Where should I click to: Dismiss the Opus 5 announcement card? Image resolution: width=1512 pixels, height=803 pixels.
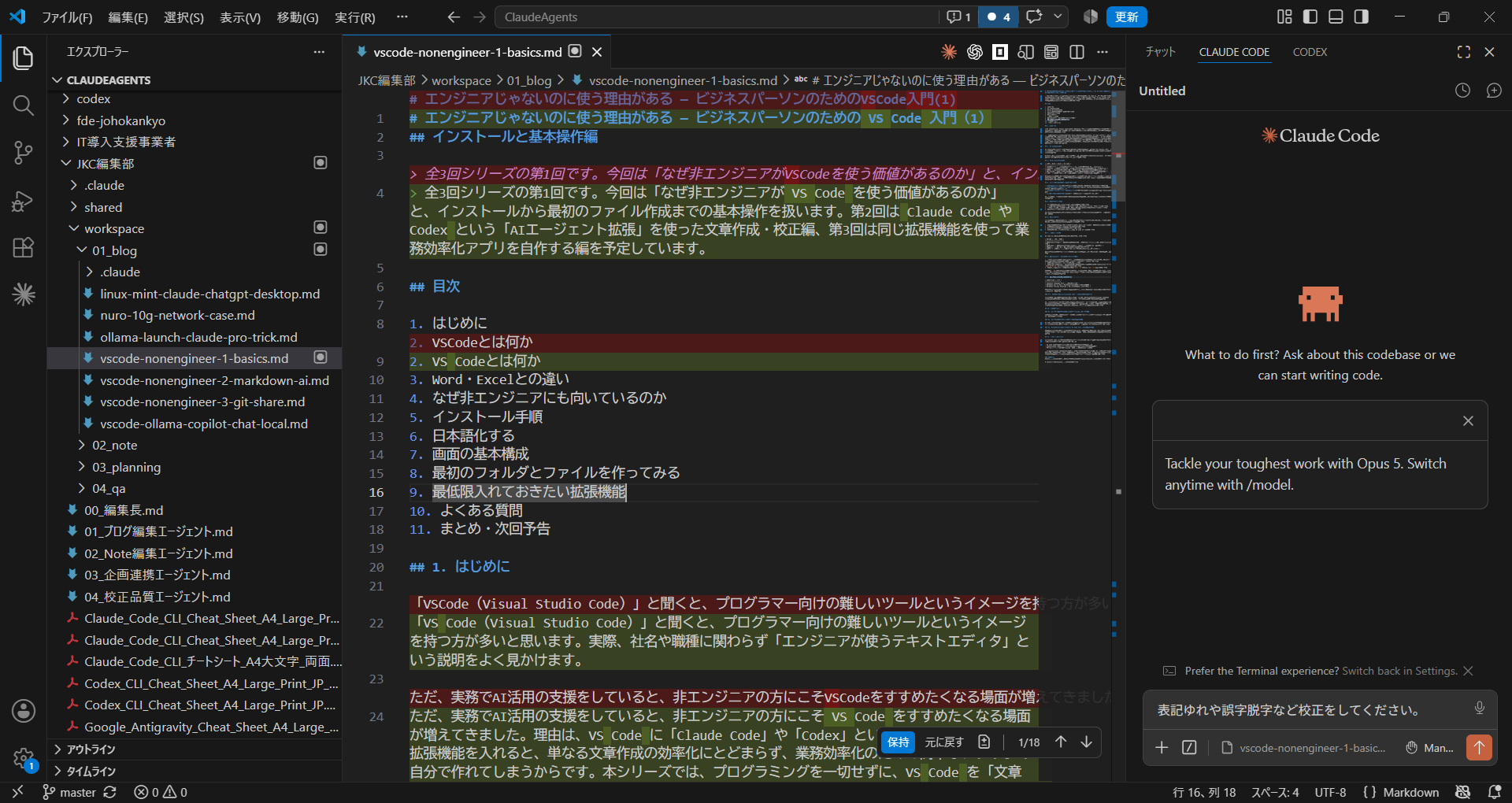point(1468,420)
